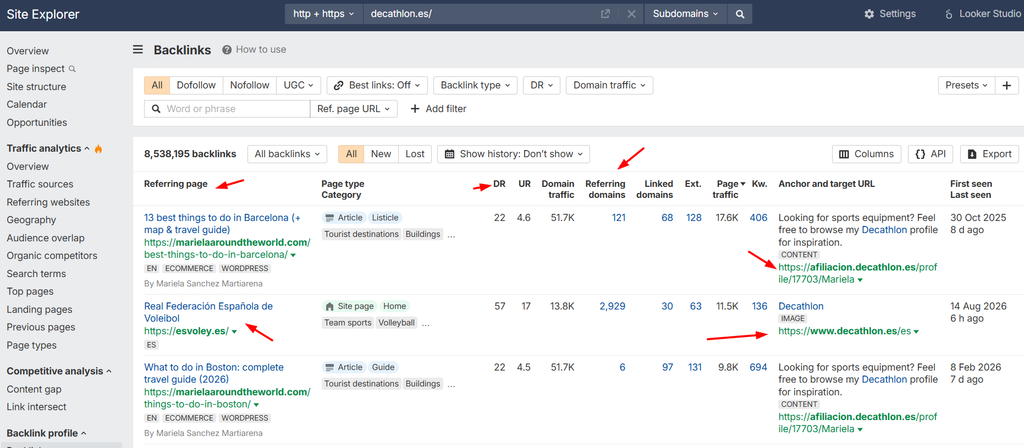Open Best links: Off dropdown

point(377,85)
